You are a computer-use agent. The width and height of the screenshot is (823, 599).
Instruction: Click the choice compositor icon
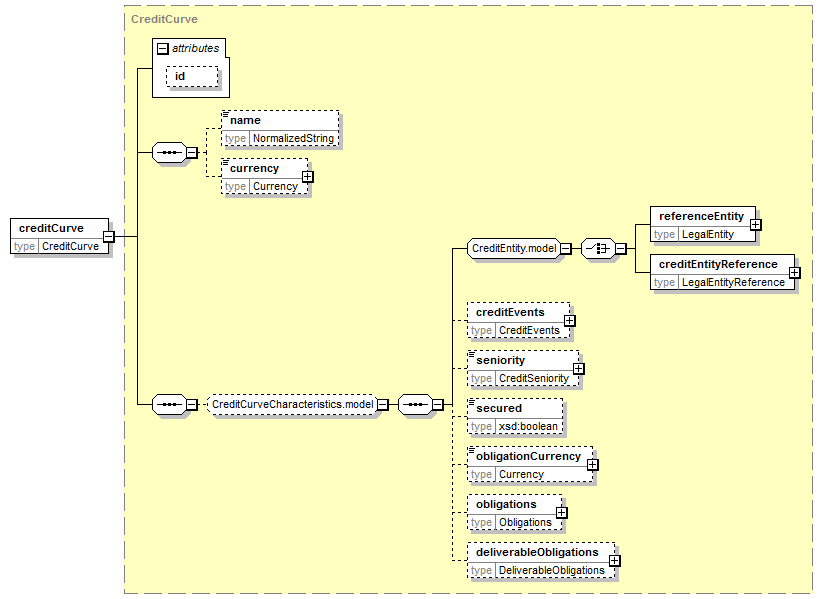[x=598, y=248]
